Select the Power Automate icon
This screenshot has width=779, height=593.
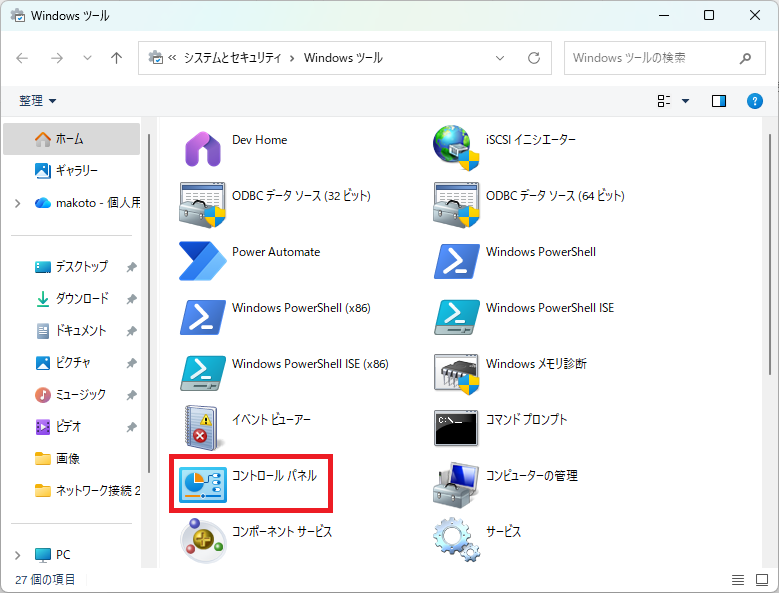[203, 260]
